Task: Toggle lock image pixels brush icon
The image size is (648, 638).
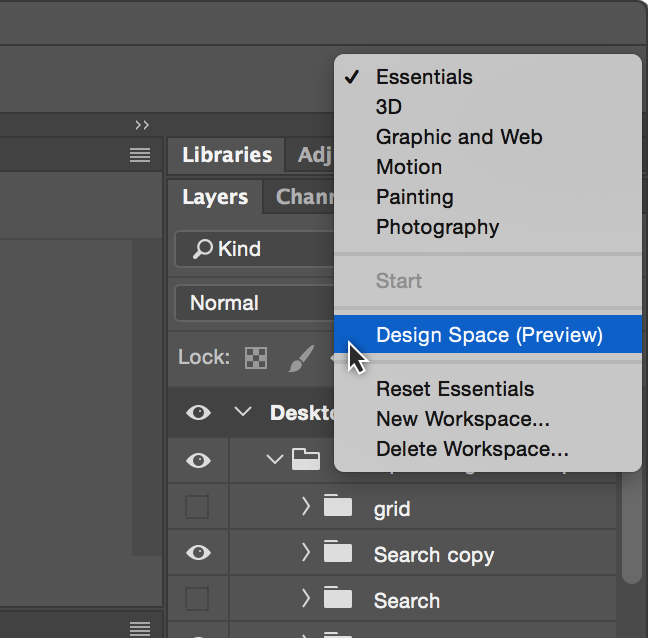Action: (301, 358)
